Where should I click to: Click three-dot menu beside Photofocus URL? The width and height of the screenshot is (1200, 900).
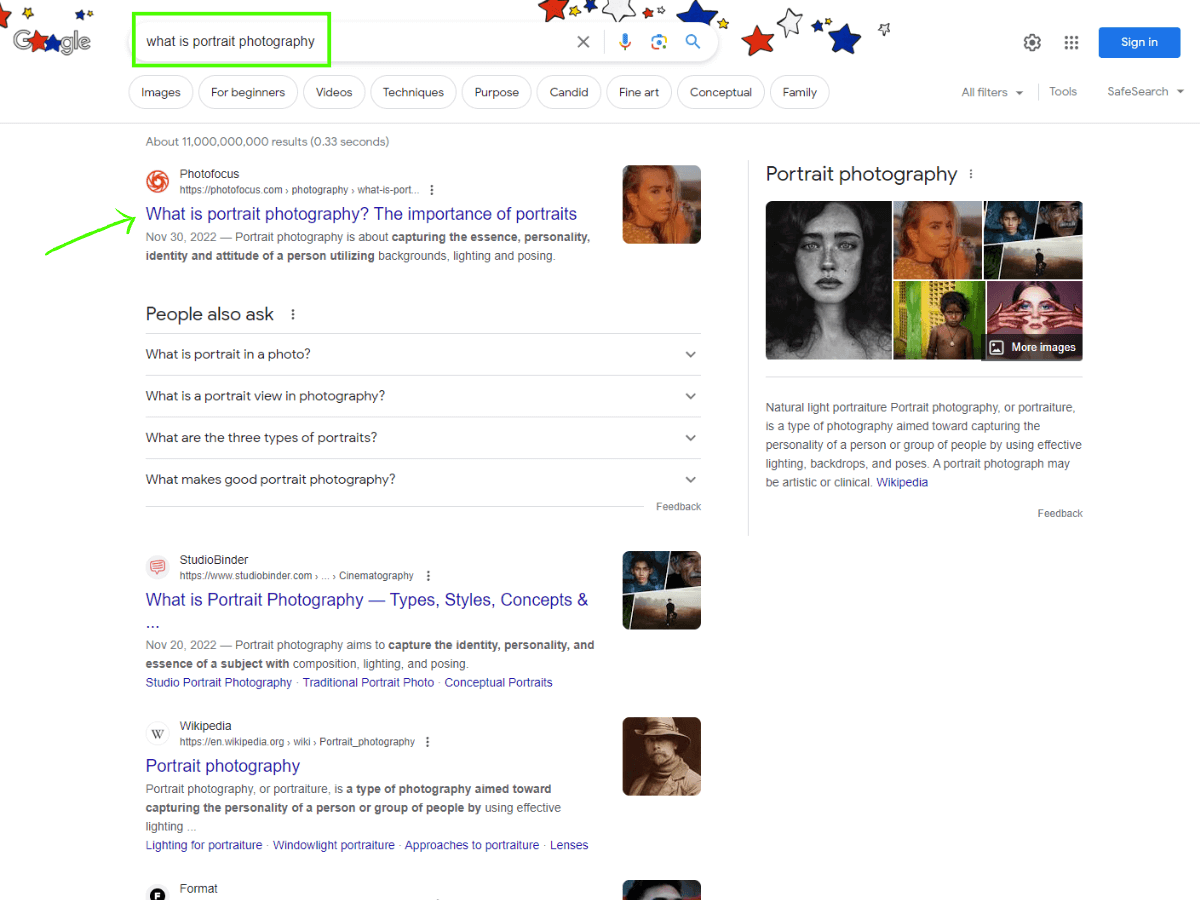(432, 190)
